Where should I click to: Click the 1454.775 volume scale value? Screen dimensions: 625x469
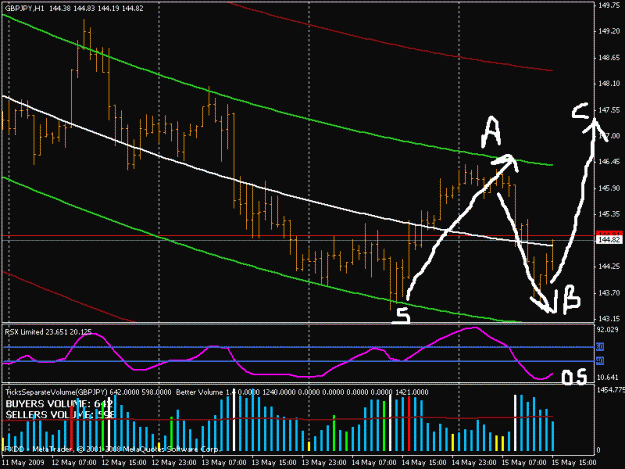(x=610, y=390)
